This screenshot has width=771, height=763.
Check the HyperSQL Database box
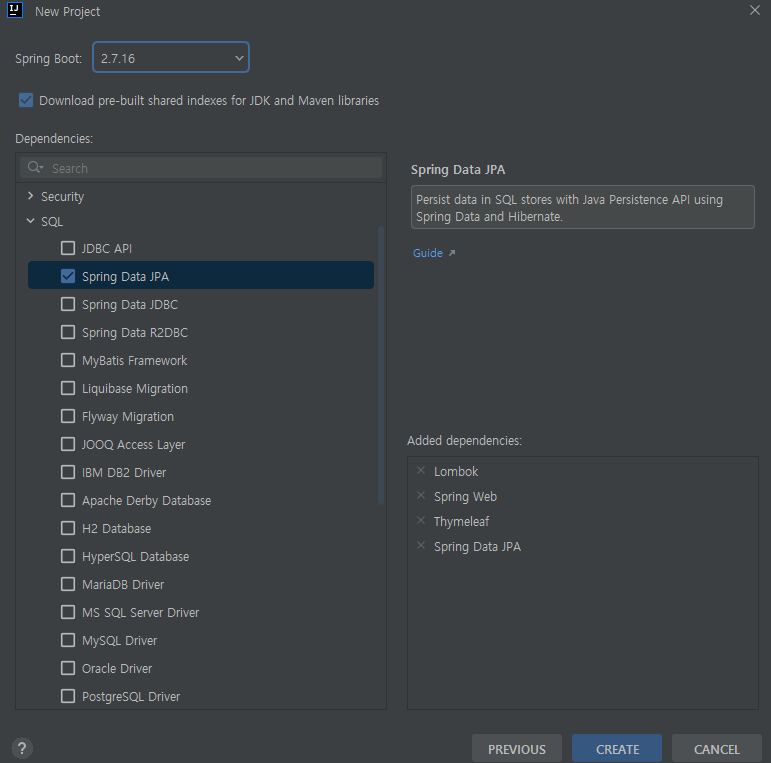(68, 557)
